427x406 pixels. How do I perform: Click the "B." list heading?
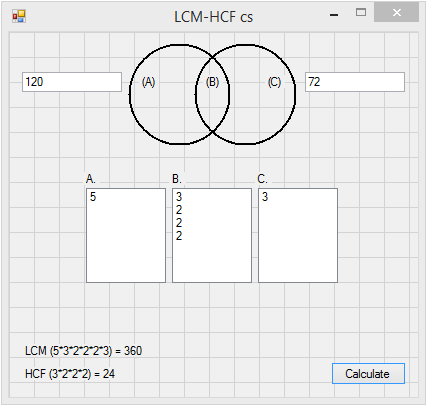pyautogui.click(x=177, y=179)
